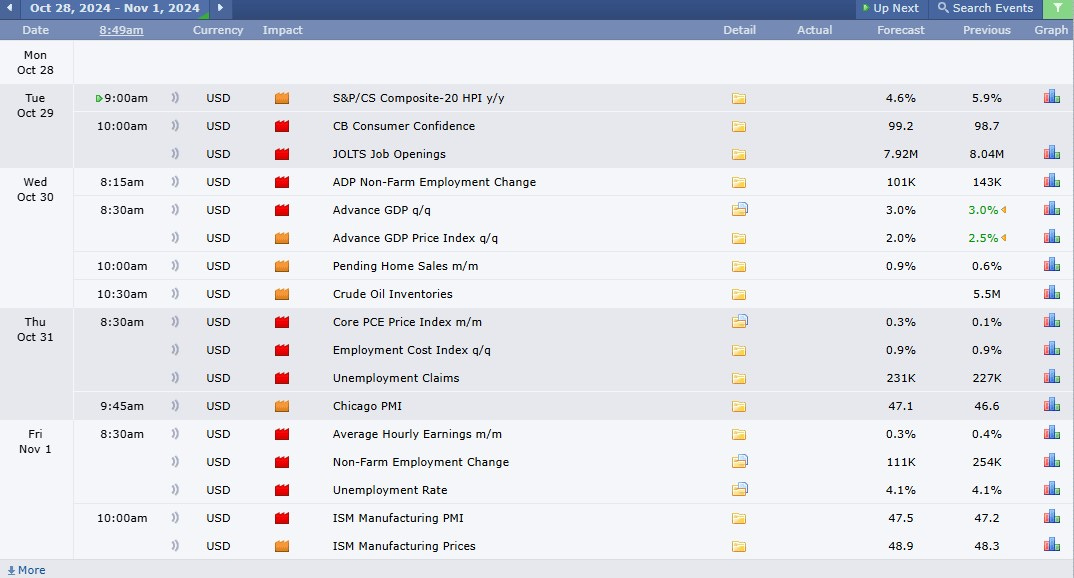Show graph for S&P/CS Composite-20 HPI
This screenshot has height=578, width=1074.
tap(1051, 97)
